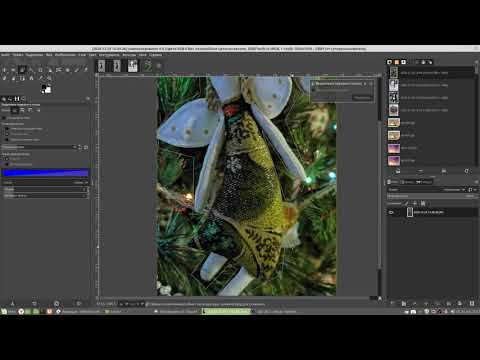Click the Select button in foreground dialog
The width and height of the screenshot is (480, 360).
click(x=362, y=98)
